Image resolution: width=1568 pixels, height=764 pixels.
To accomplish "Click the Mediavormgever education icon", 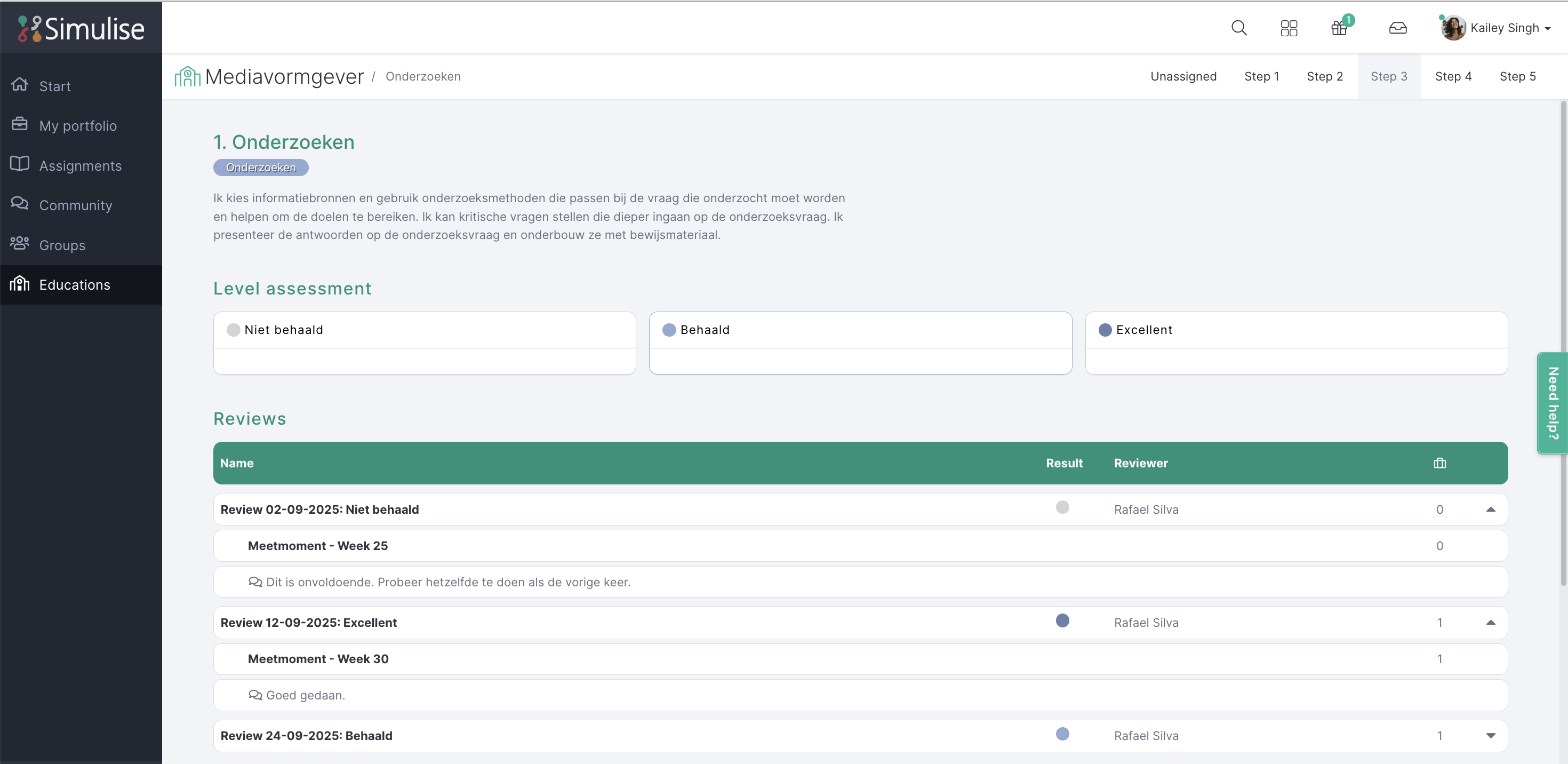I will (x=188, y=77).
